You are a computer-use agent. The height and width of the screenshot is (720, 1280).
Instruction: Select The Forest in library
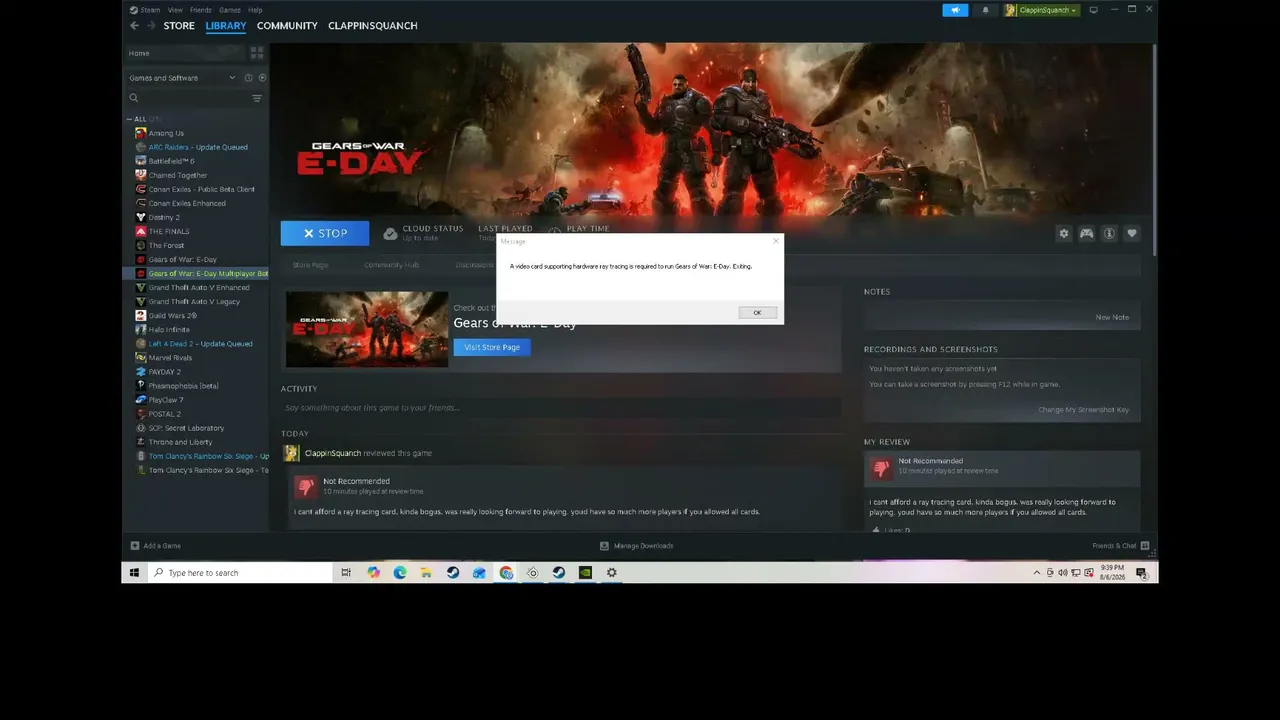[x=166, y=245]
